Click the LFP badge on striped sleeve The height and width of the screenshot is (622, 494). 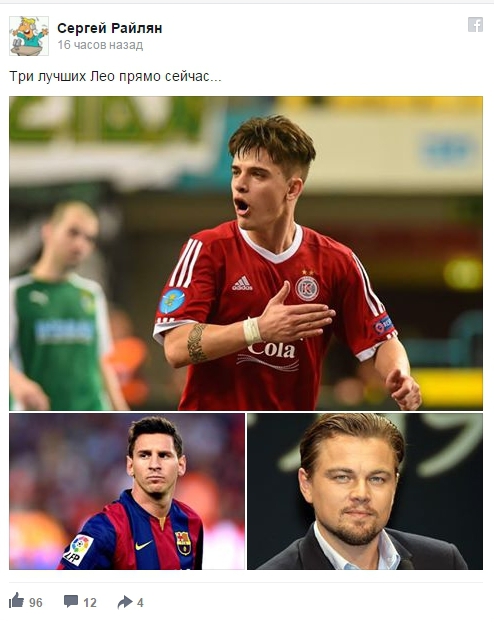pyautogui.click(x=79, y=549)
